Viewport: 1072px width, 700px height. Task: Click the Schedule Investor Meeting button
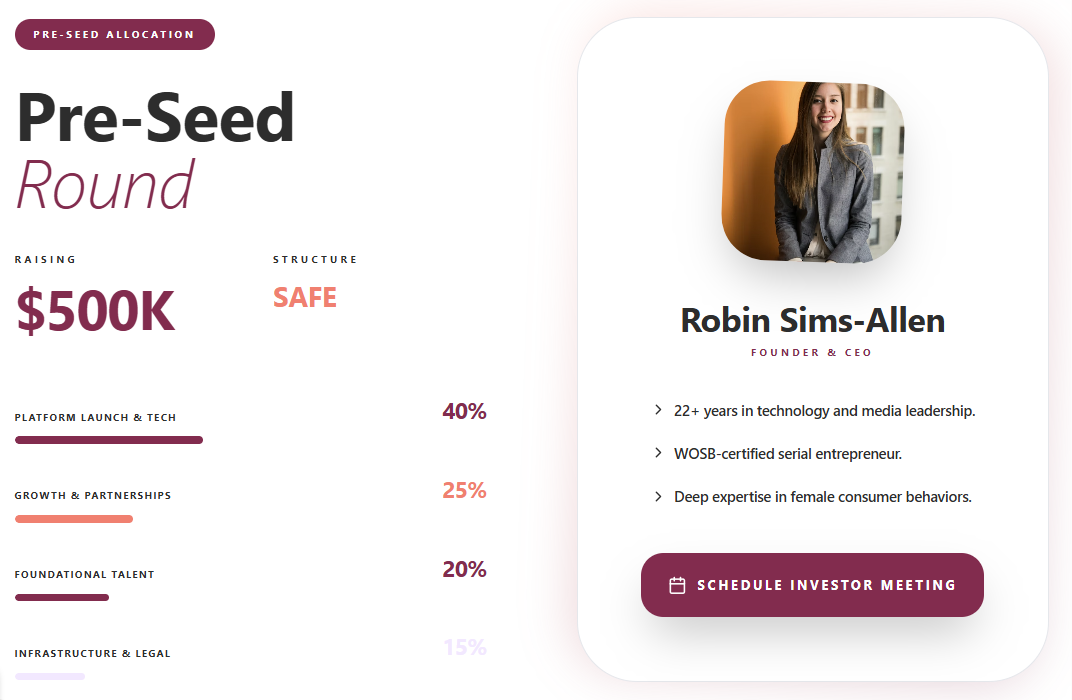point(812,585)
